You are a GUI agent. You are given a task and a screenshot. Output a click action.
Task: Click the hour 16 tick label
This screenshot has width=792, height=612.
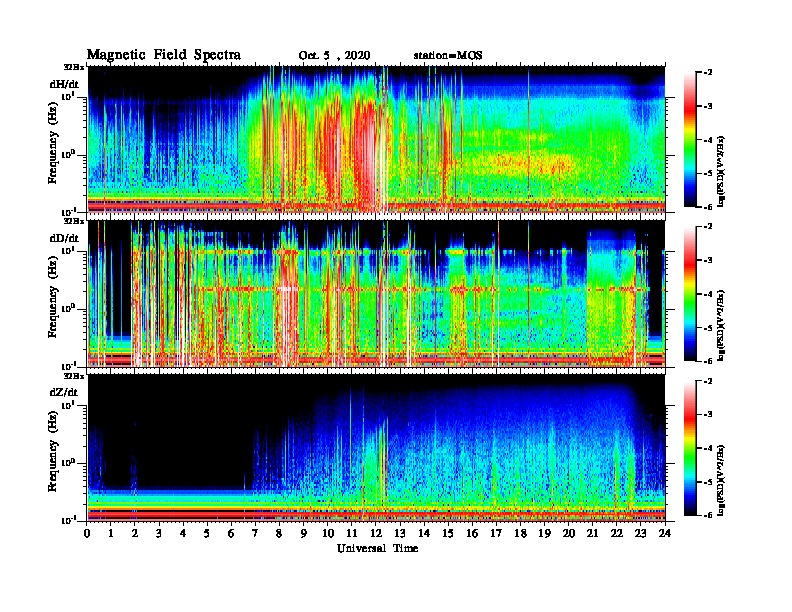click(x=472, y=533)
